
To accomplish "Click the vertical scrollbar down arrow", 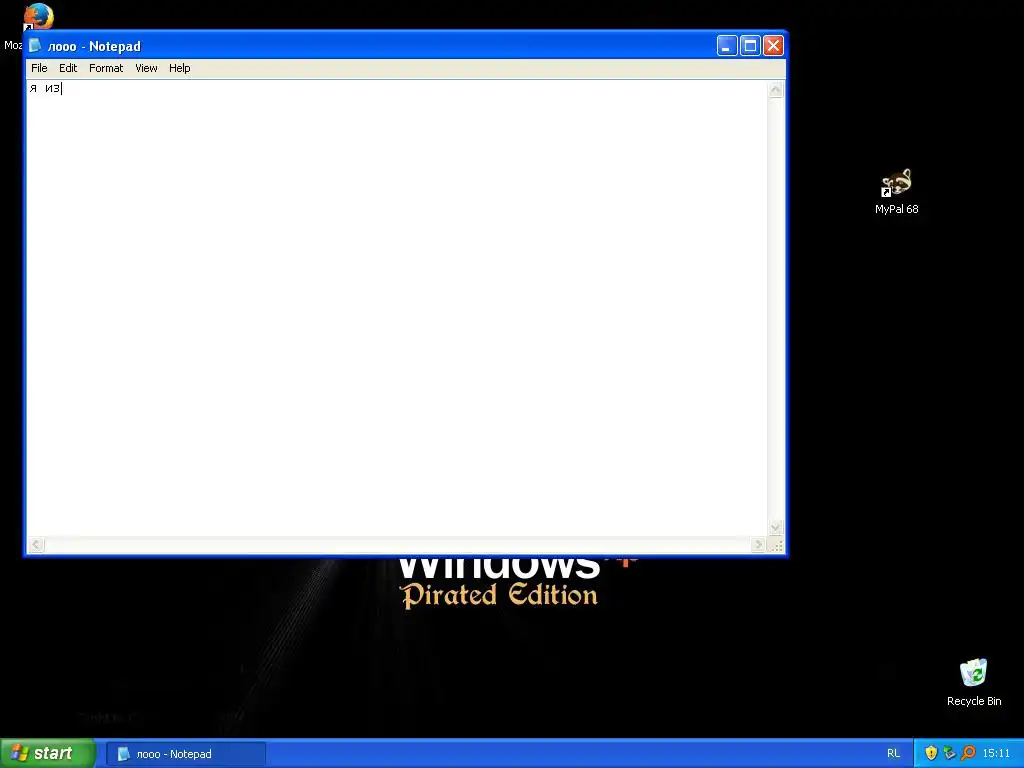I will pos(775,527).
